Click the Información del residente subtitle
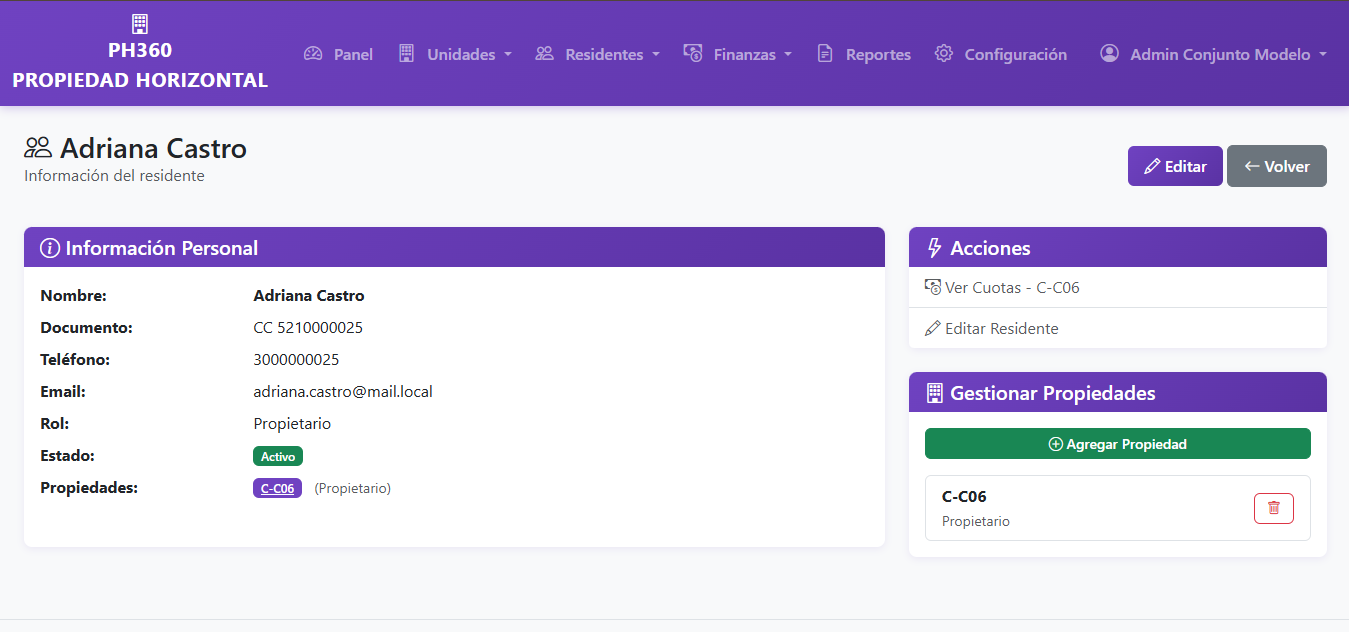Viewport: 1349px width, 632px height. (114, 176)
